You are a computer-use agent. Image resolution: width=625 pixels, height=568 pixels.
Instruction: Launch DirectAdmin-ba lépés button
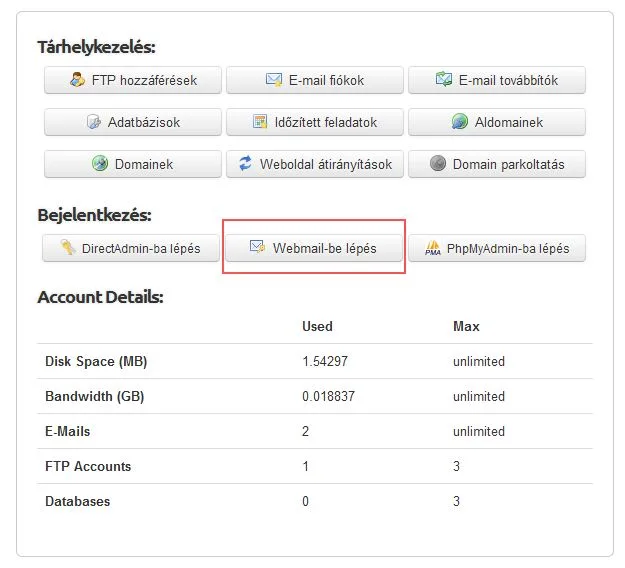coord(131,248)
